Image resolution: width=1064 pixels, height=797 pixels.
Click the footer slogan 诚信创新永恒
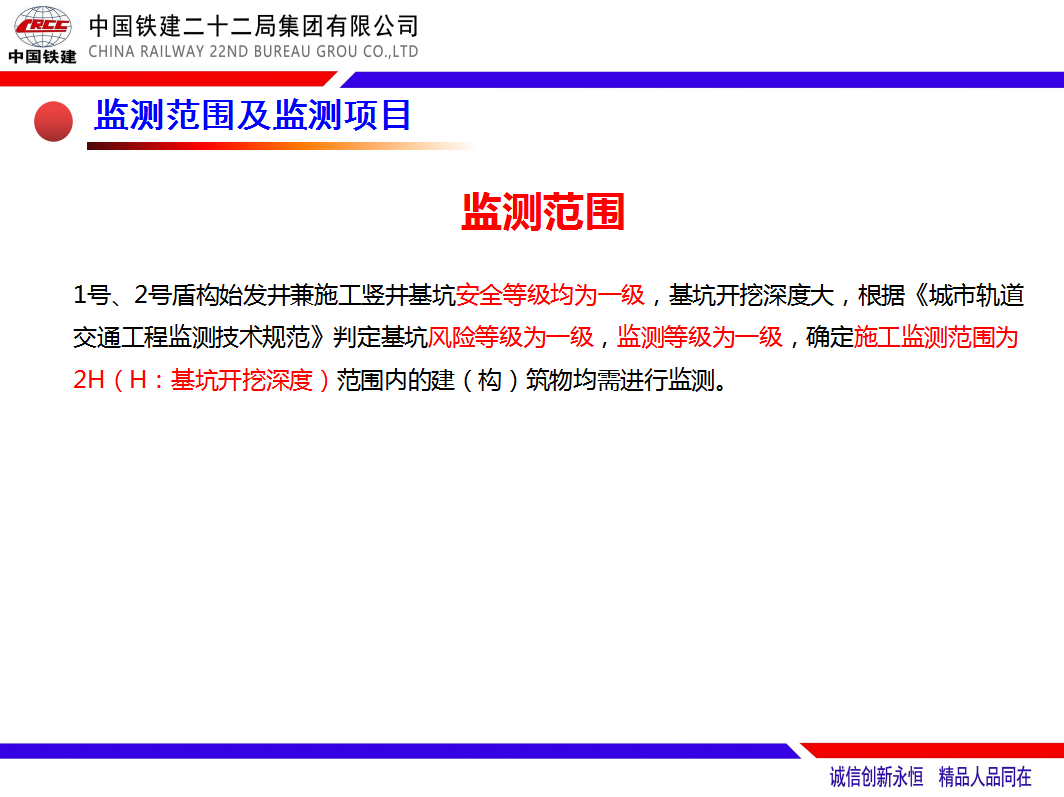point(876,777)
